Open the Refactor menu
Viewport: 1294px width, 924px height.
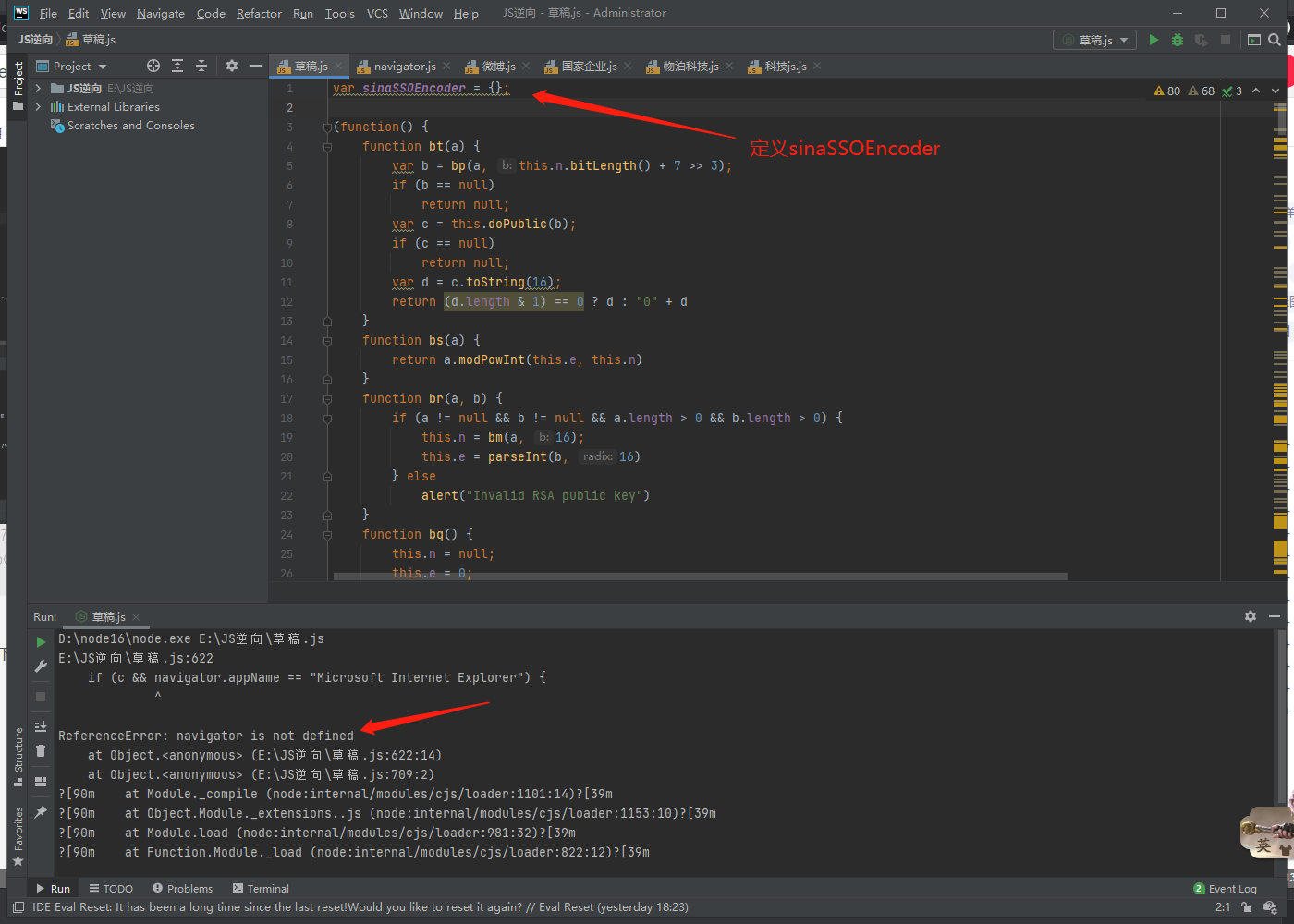(259, 13)
